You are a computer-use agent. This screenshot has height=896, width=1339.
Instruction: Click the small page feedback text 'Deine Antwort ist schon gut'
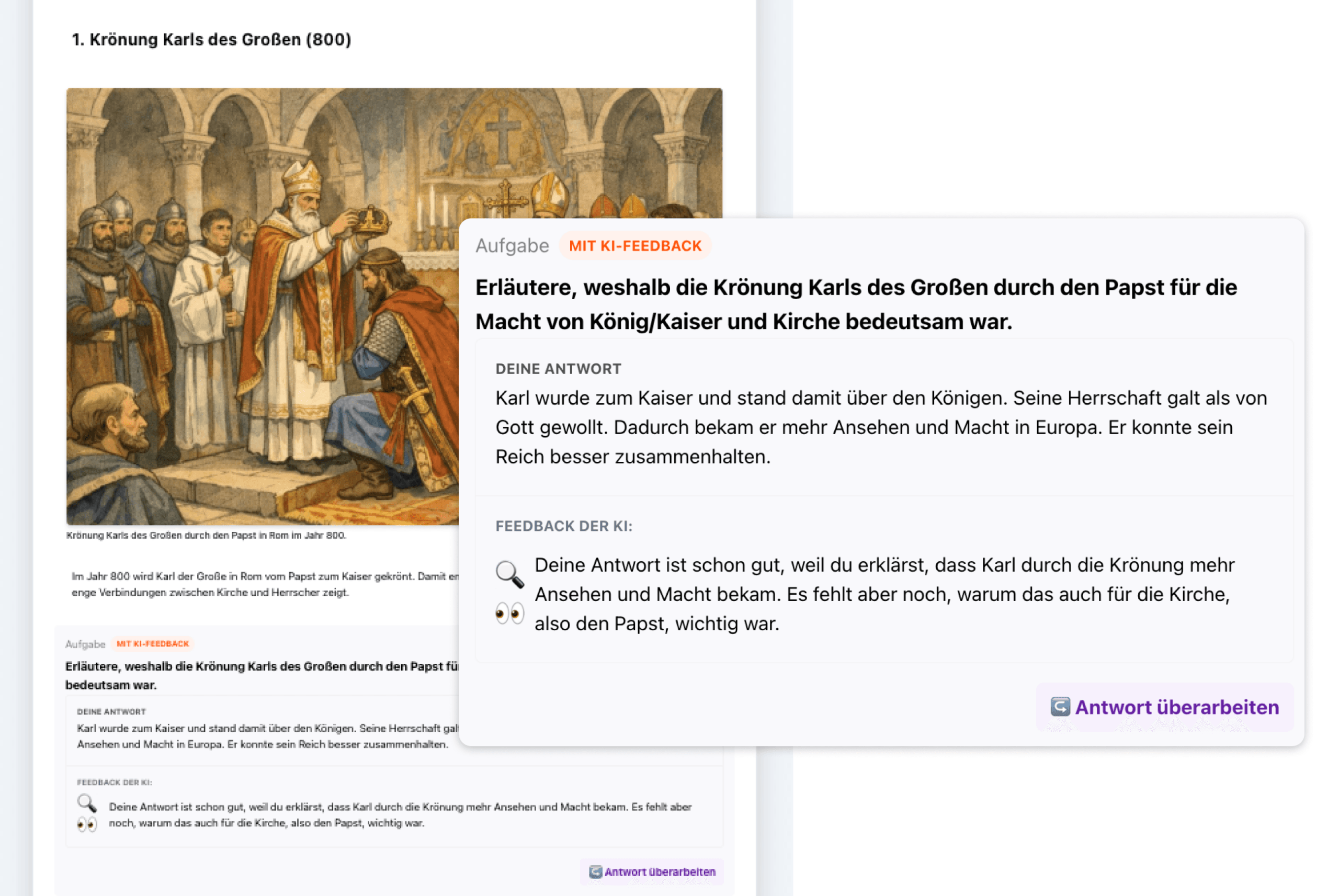click(400, 815)
